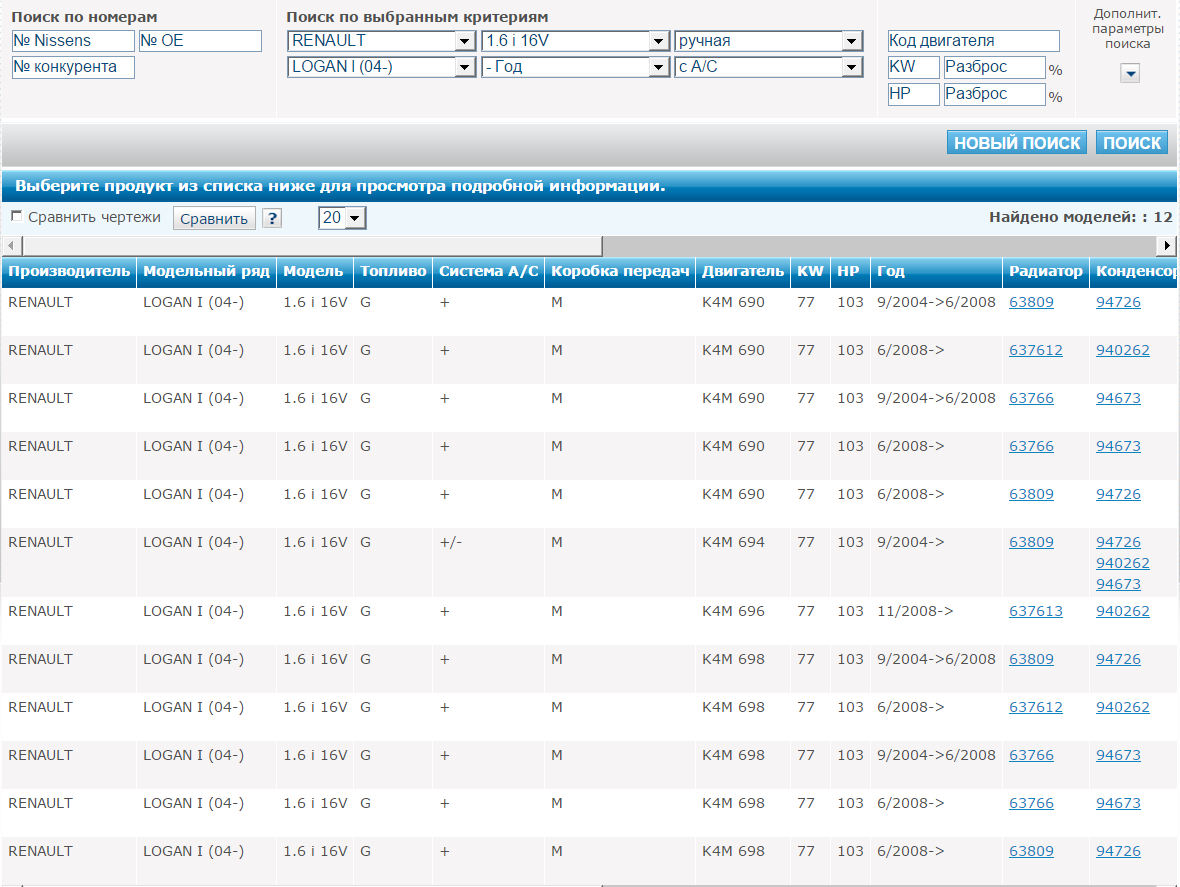Image resolution: width=1180 pixels, height=887 pixels.
Task: Click the KW input field
Action: coord(914,67)
